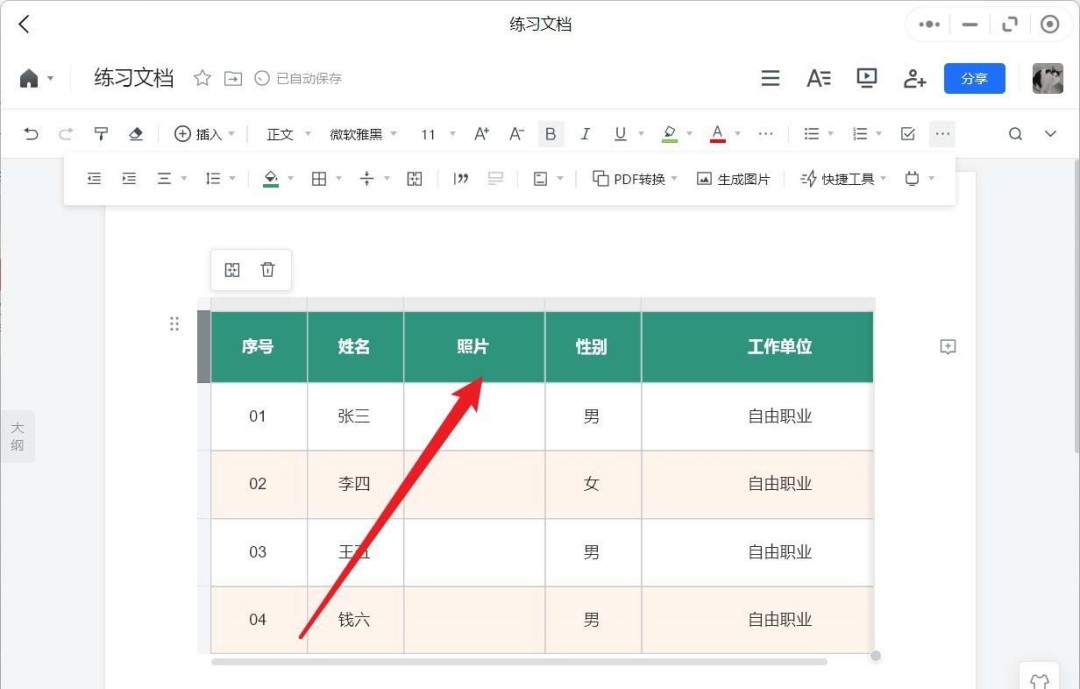Open the search icon in the toolbar
This screenshot has width=1080, height=689.
click(1015, 133)
